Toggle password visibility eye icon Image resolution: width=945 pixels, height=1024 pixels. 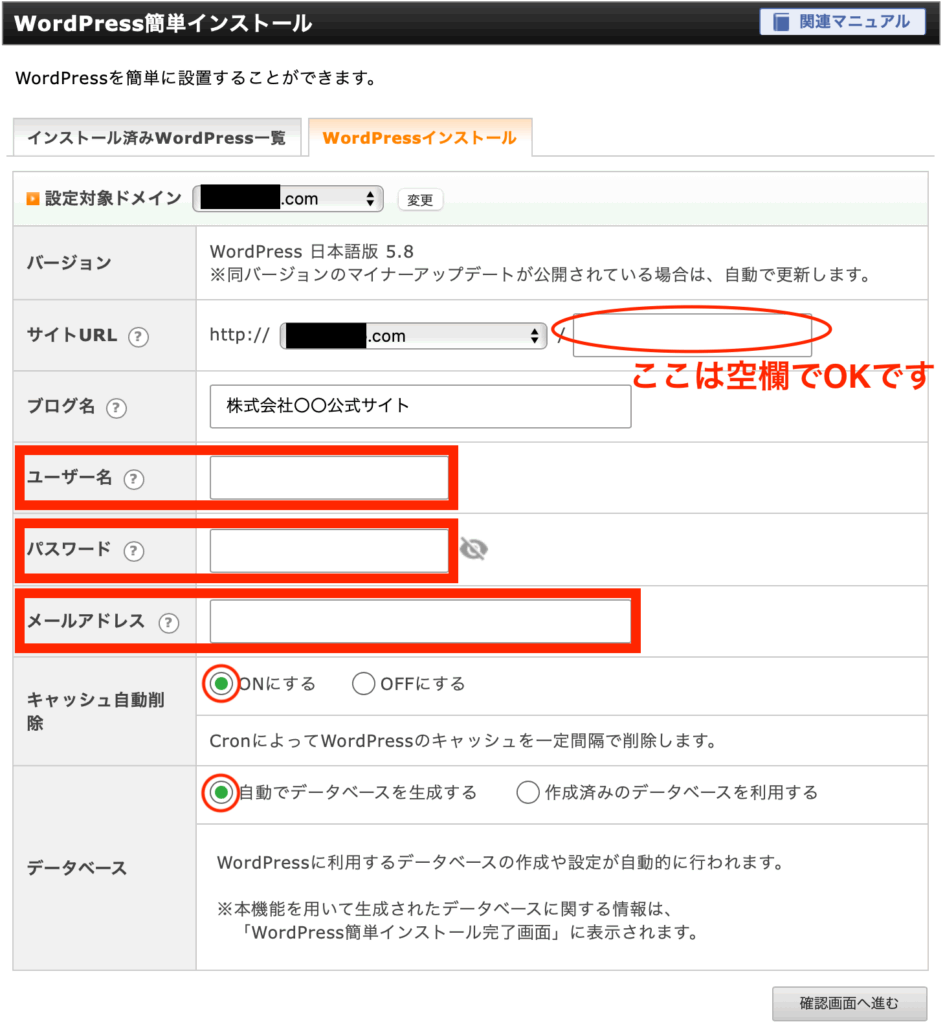coord(473,549)
